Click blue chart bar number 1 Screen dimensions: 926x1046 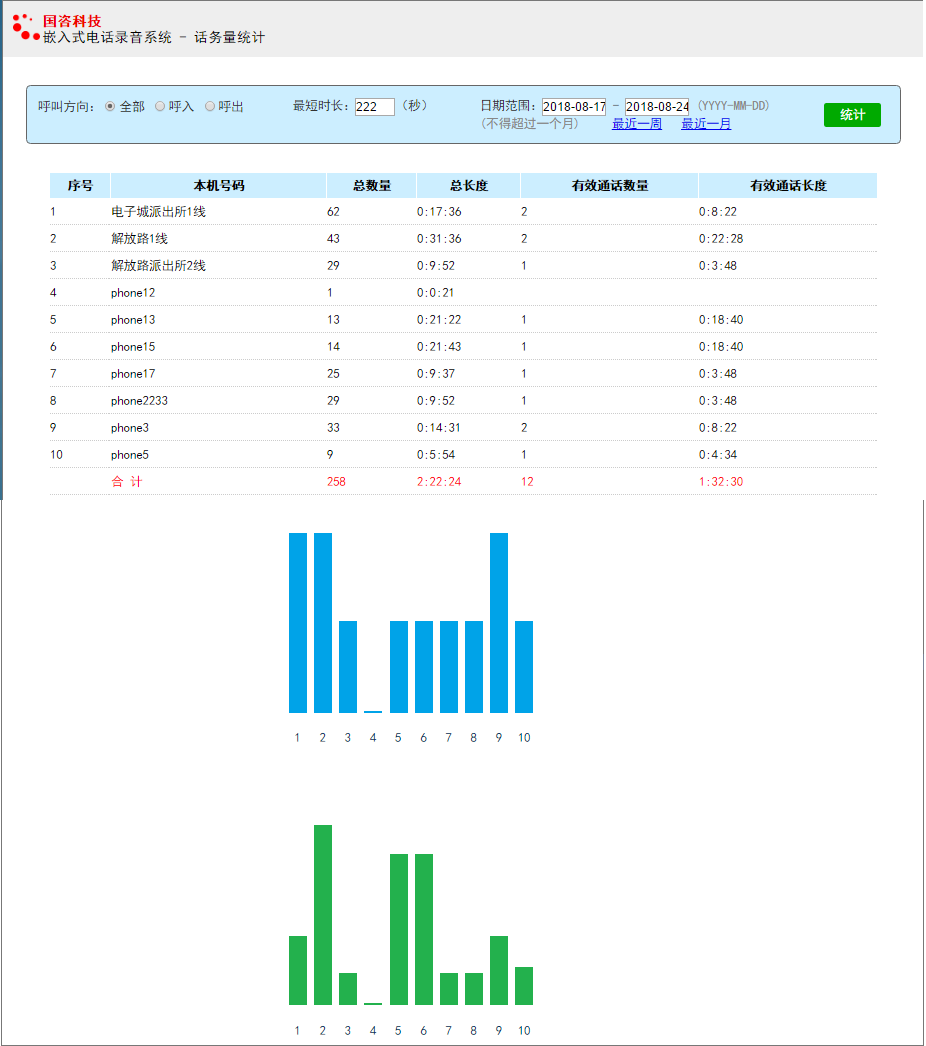[x=298, y=622]
